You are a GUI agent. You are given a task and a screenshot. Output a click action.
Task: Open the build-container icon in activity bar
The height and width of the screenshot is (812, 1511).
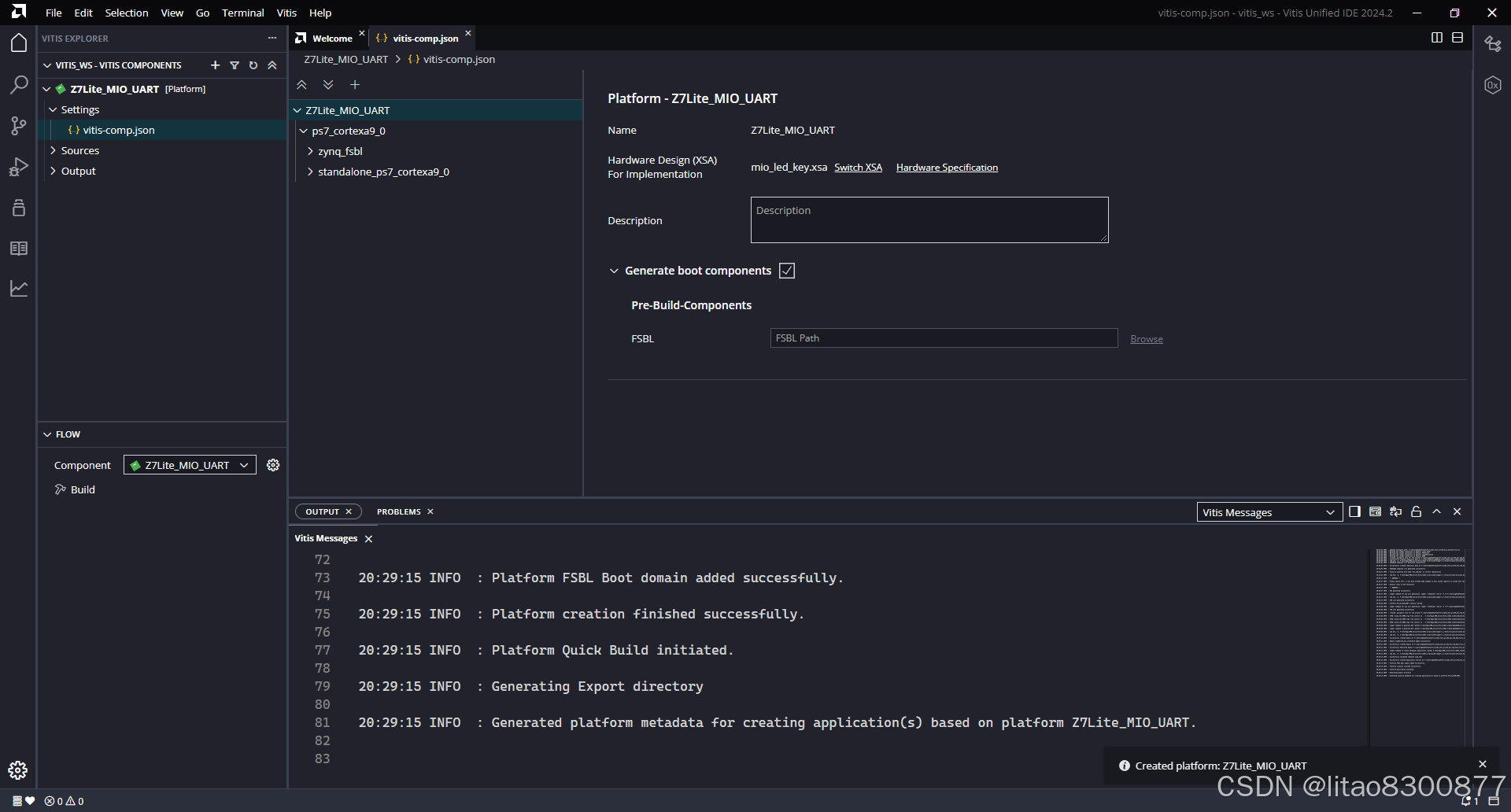pos(19,208)
